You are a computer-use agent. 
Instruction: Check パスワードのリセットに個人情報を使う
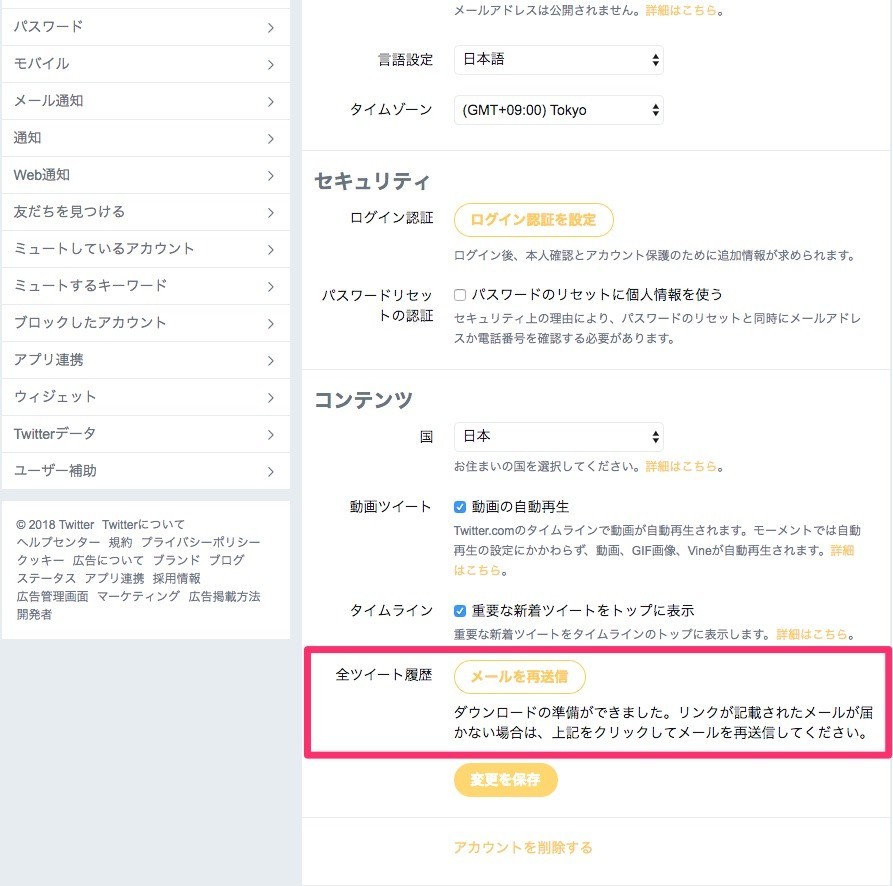pyautogui.click(x=458, y=294)
